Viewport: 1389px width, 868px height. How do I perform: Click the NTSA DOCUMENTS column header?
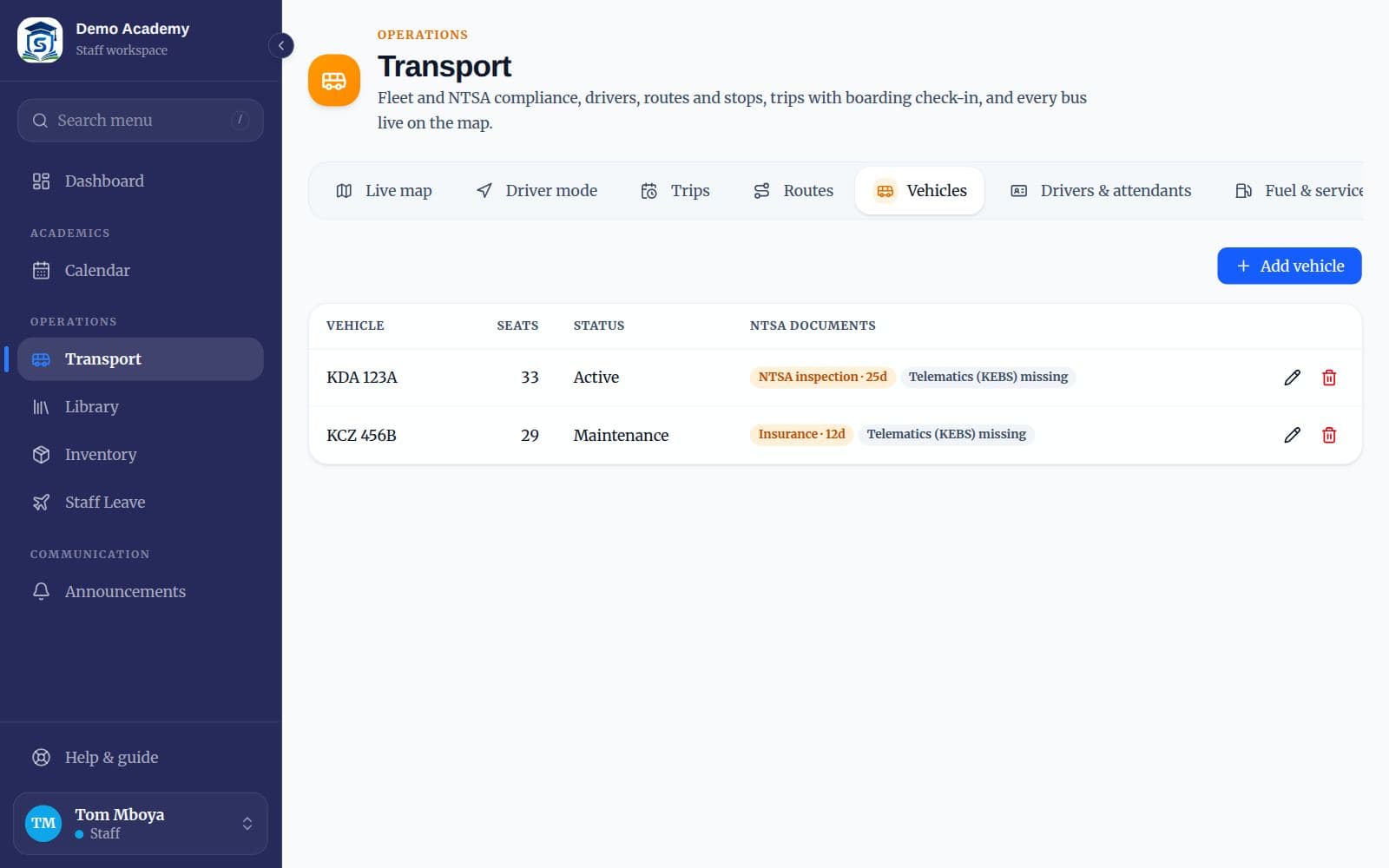coord(813,325)
